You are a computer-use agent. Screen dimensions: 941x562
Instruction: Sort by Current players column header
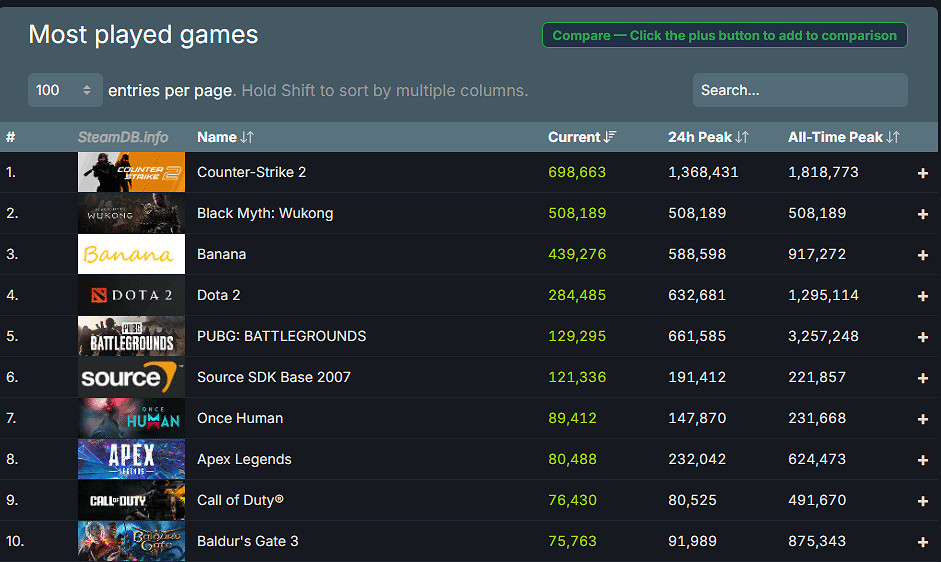coord(582,137)
